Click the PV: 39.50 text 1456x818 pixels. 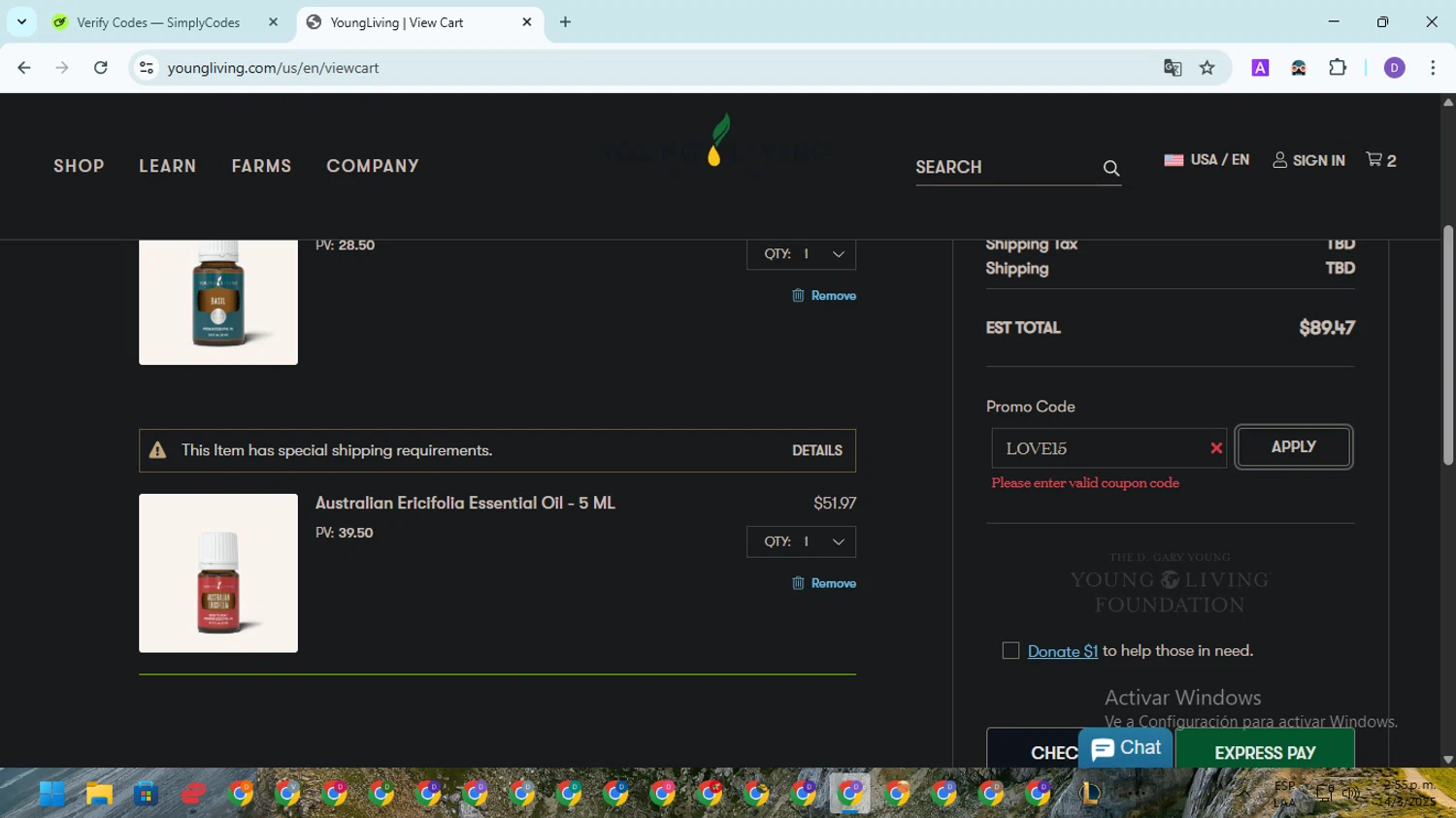345,533
